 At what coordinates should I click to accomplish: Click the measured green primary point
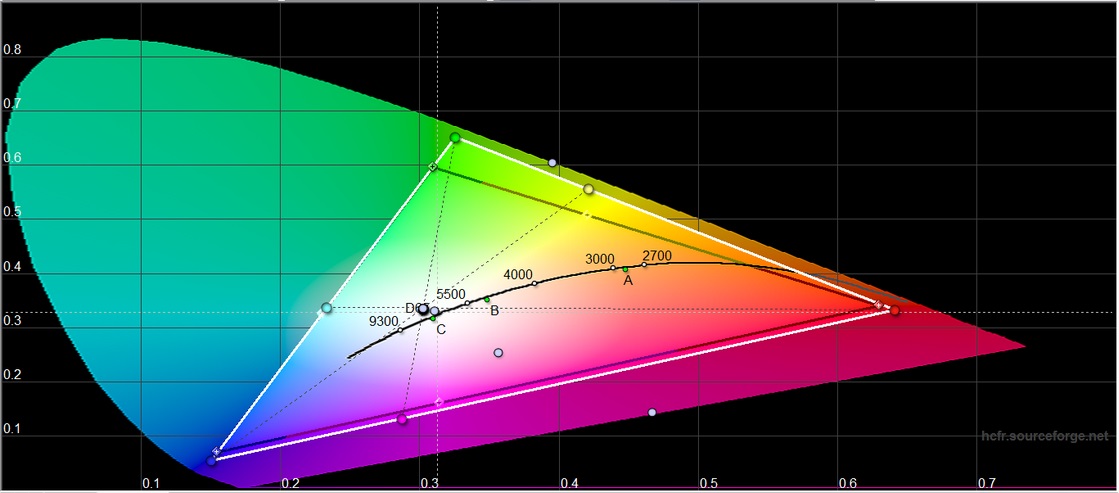coord(455,138)
